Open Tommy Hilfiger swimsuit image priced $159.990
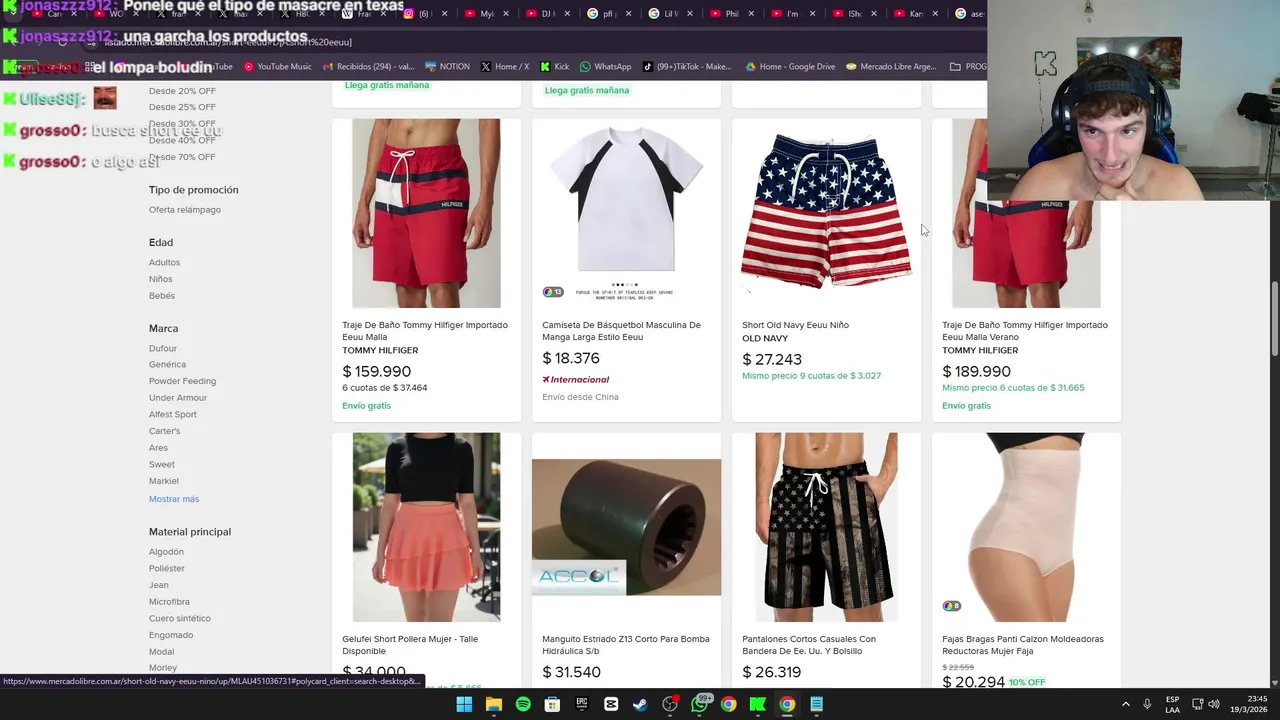The width and height of the screenshot is (1280, 720). tap(426, 213)
